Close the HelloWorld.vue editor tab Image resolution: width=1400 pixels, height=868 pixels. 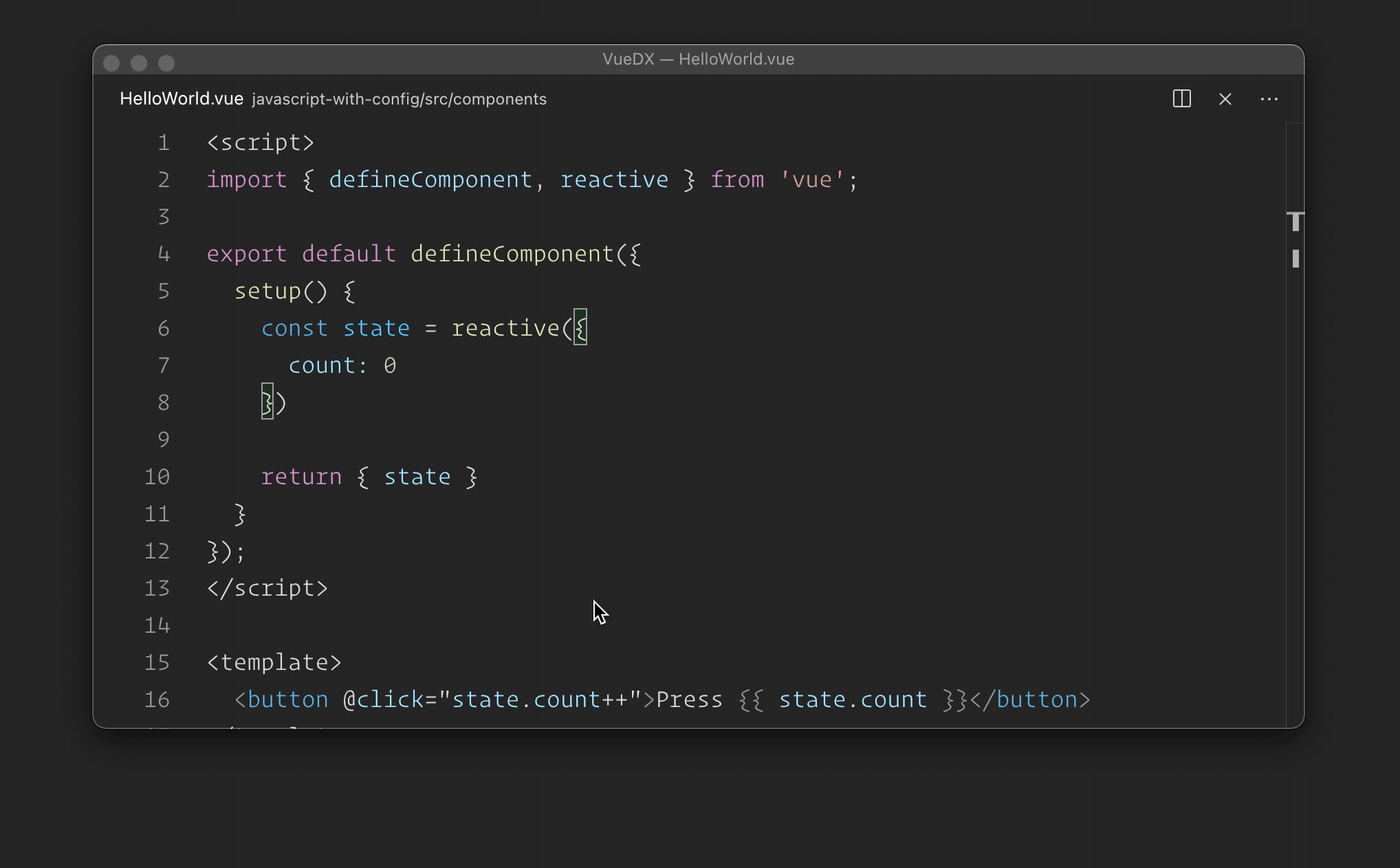pyautogui.click(x=1225, y=99)
